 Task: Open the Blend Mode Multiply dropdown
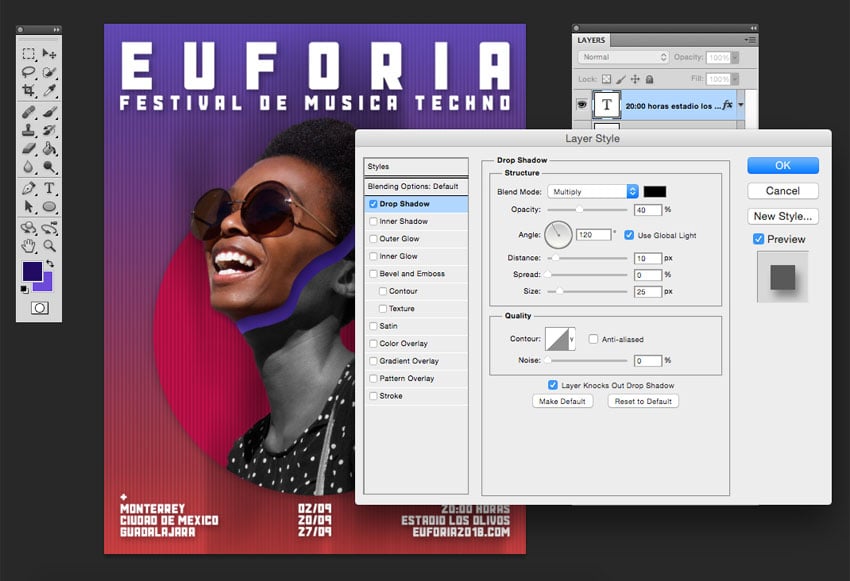[593, 191]
